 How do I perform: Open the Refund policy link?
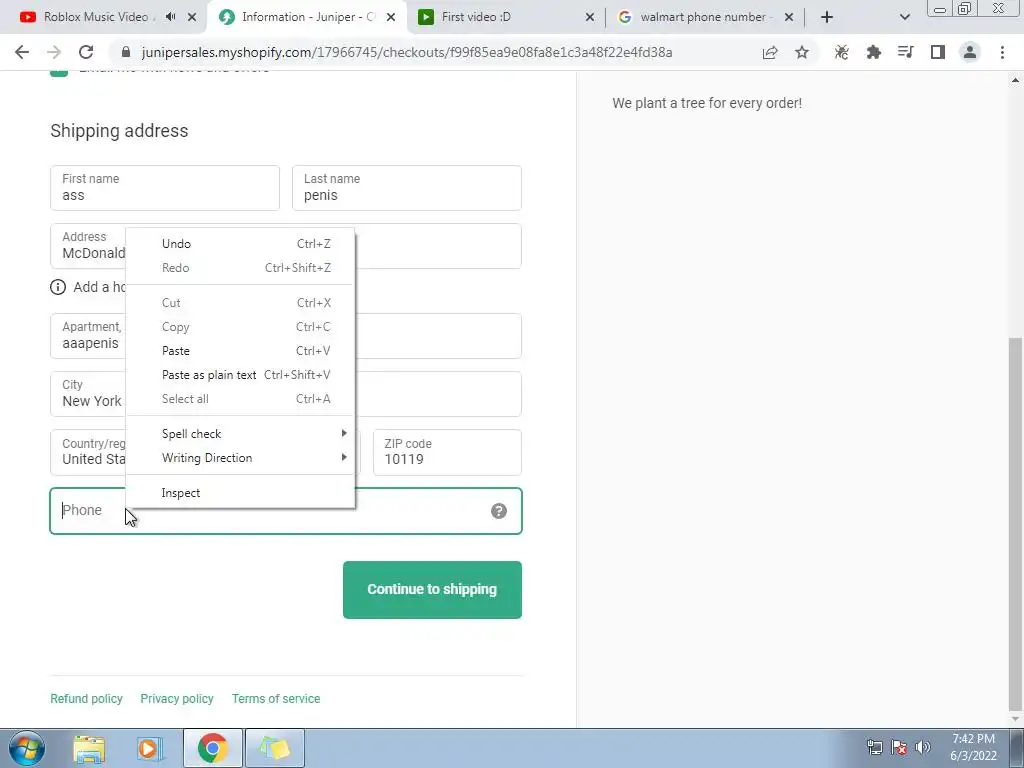pyautogui.click(x=86, y=699)
